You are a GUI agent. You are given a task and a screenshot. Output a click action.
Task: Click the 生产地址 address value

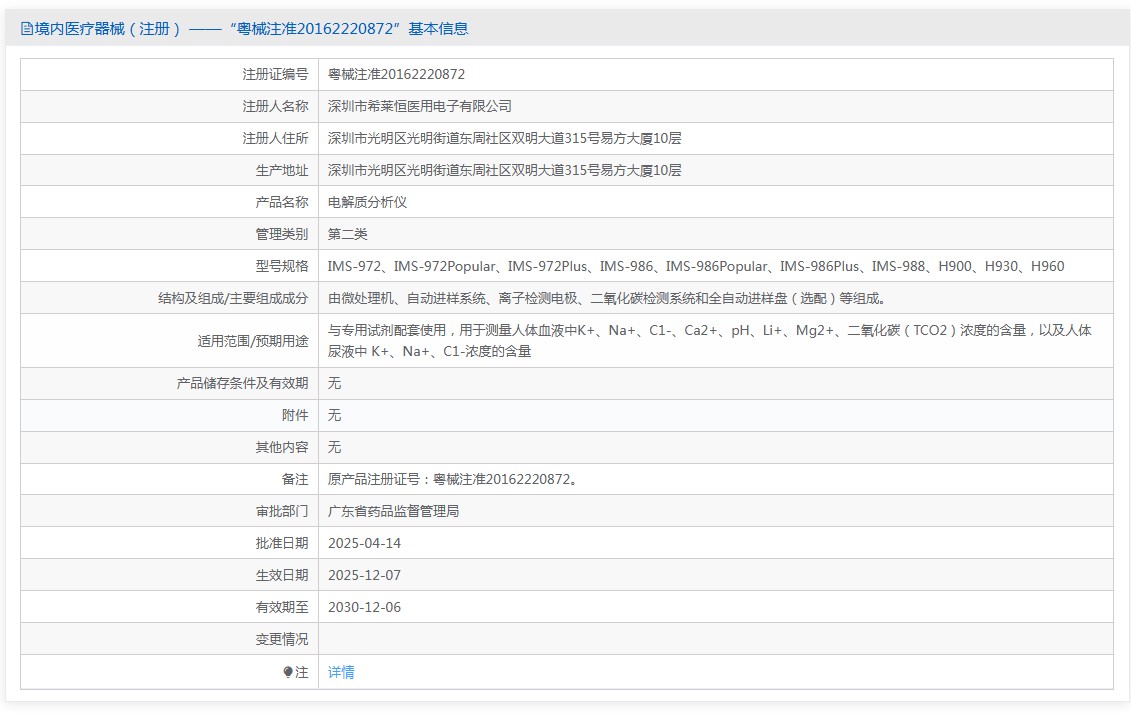[x=504, y=170]
